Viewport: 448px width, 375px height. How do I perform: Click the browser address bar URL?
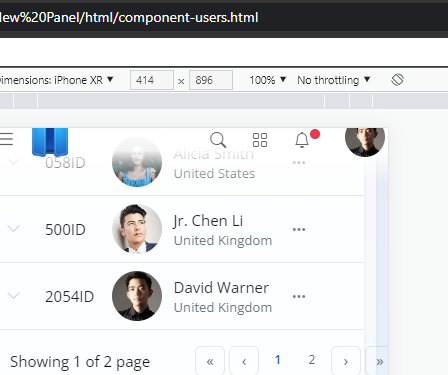point(129,17)
